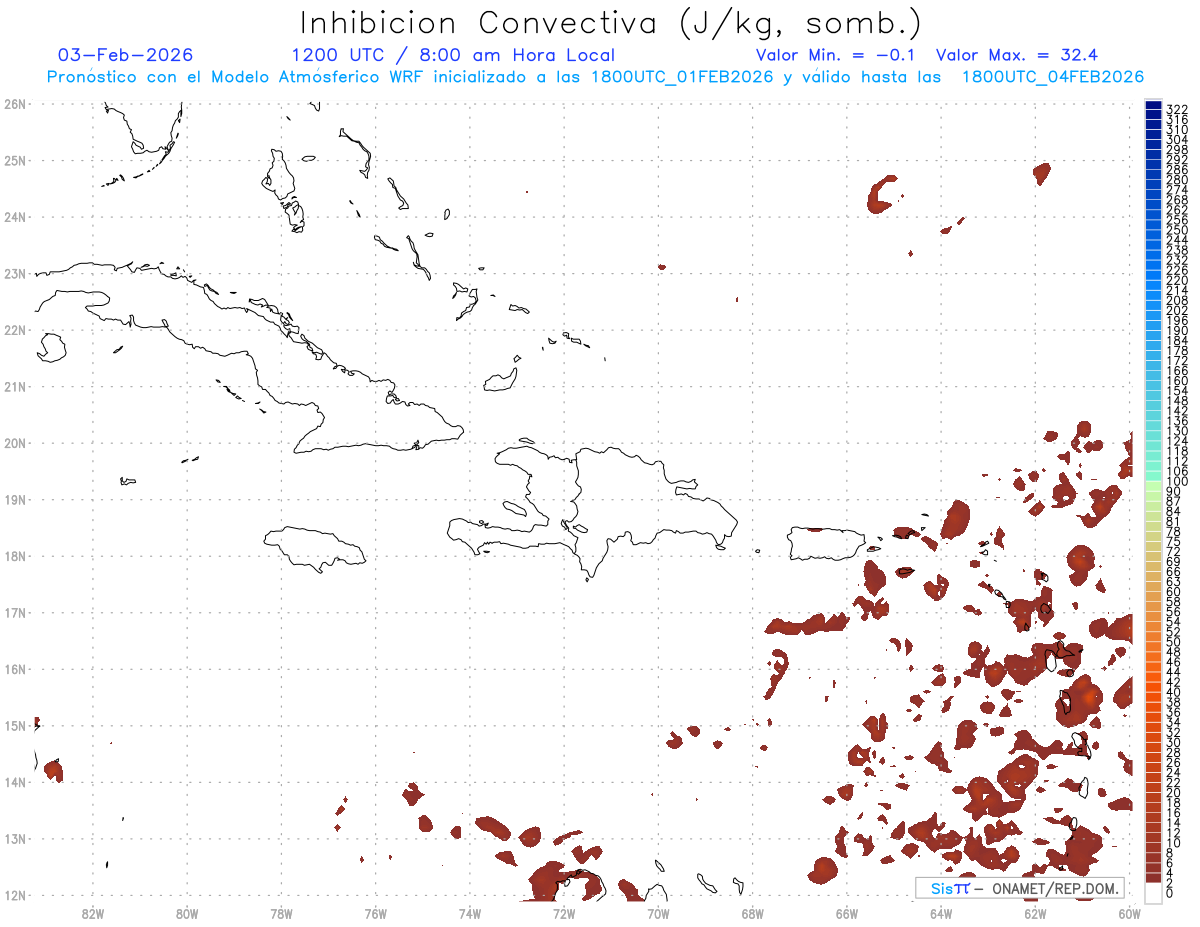
Task: Click the color scale value 202
Action: point(1177,310)
